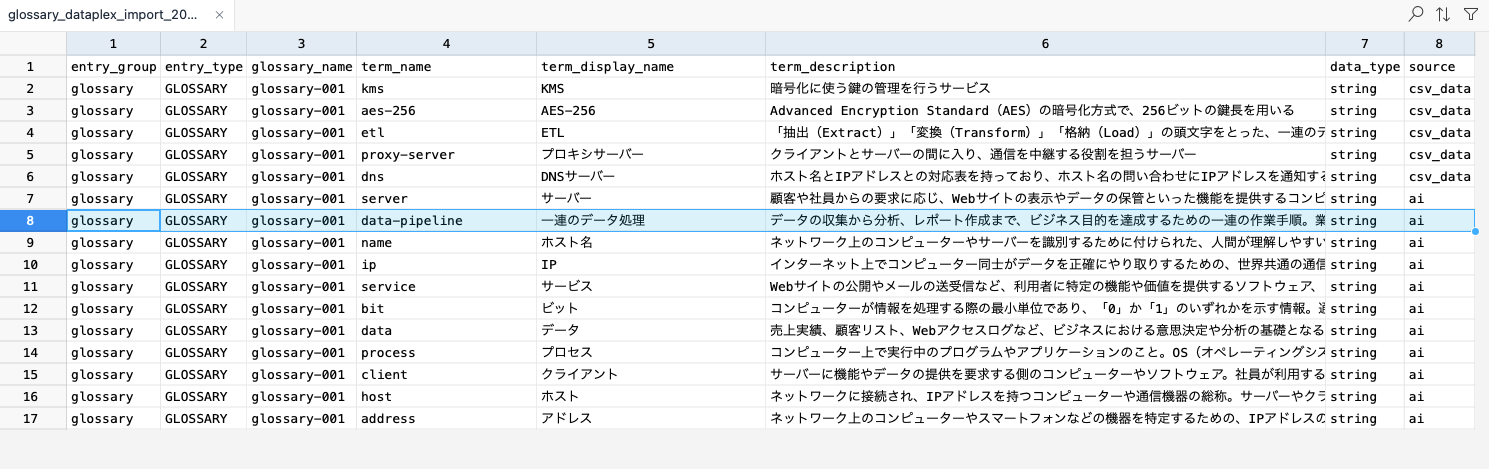The height and width of the screenshot is (469, 1489).
Task: Click the KMS description starting 暗号化に使う鍵
Action: tap(1045, 89)
